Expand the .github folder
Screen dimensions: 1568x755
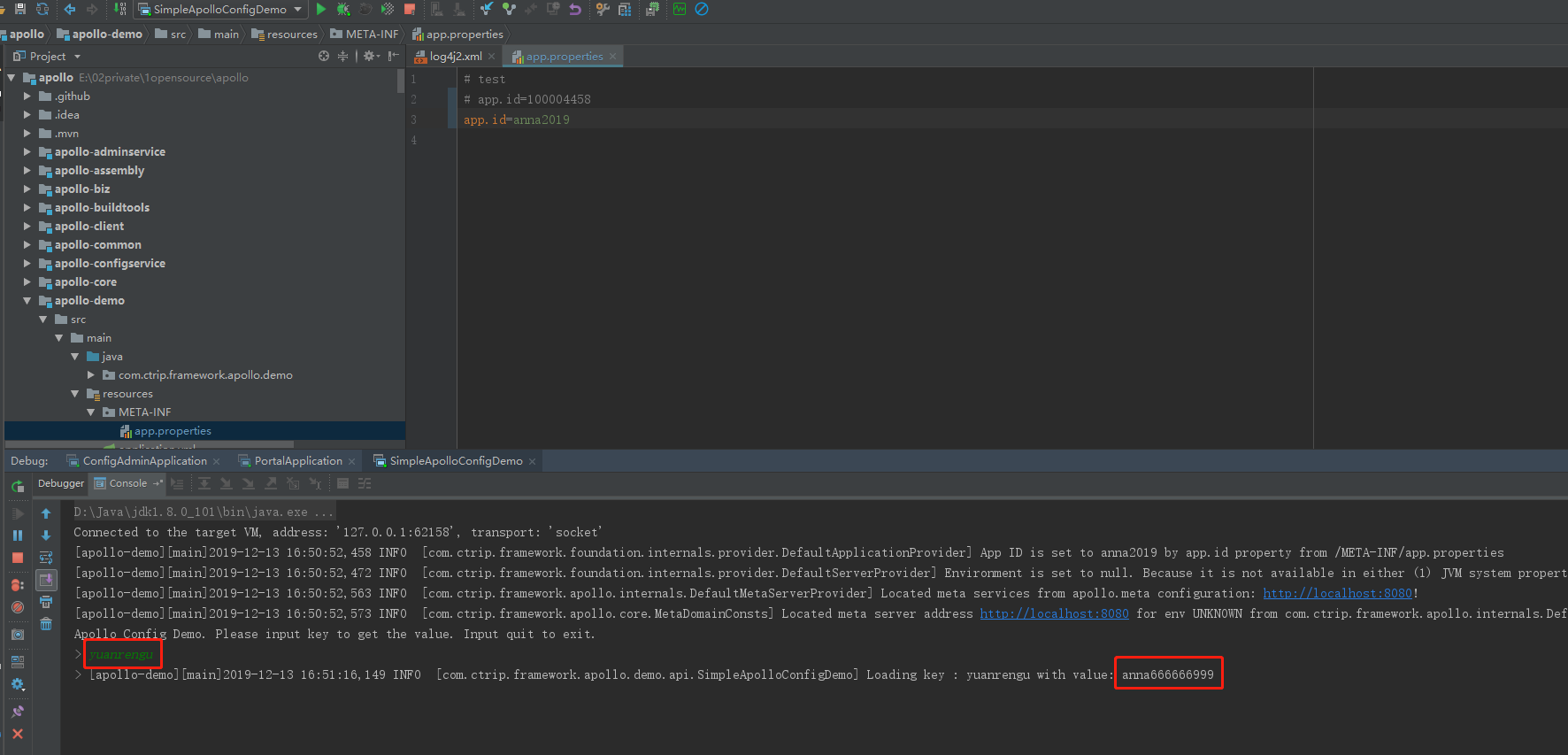coord(27,96)
